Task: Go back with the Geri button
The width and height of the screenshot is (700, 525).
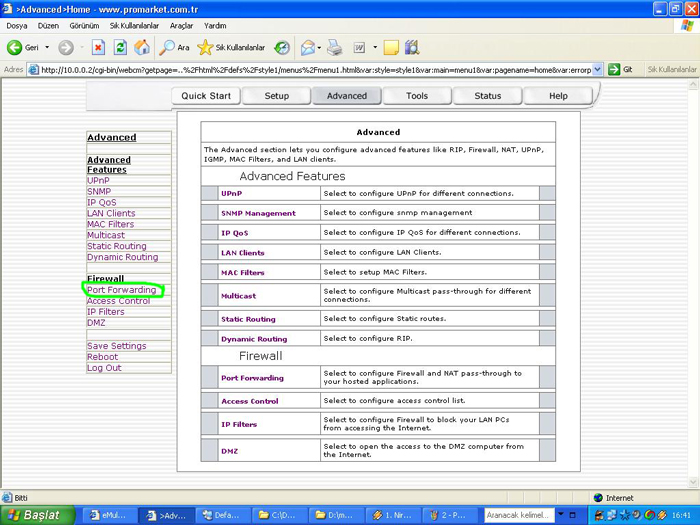Action: (22, 47)
